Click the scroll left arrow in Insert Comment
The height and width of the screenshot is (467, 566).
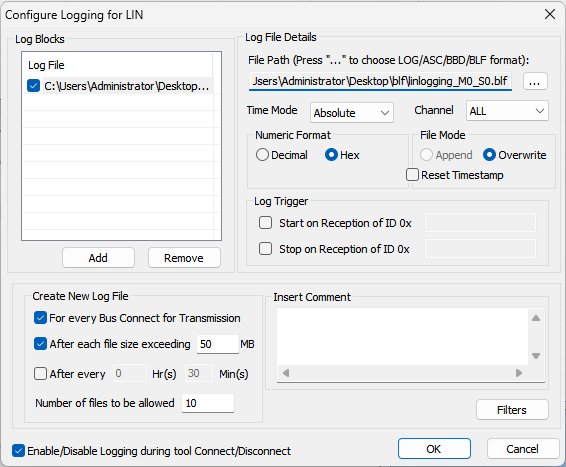point(286,373)
